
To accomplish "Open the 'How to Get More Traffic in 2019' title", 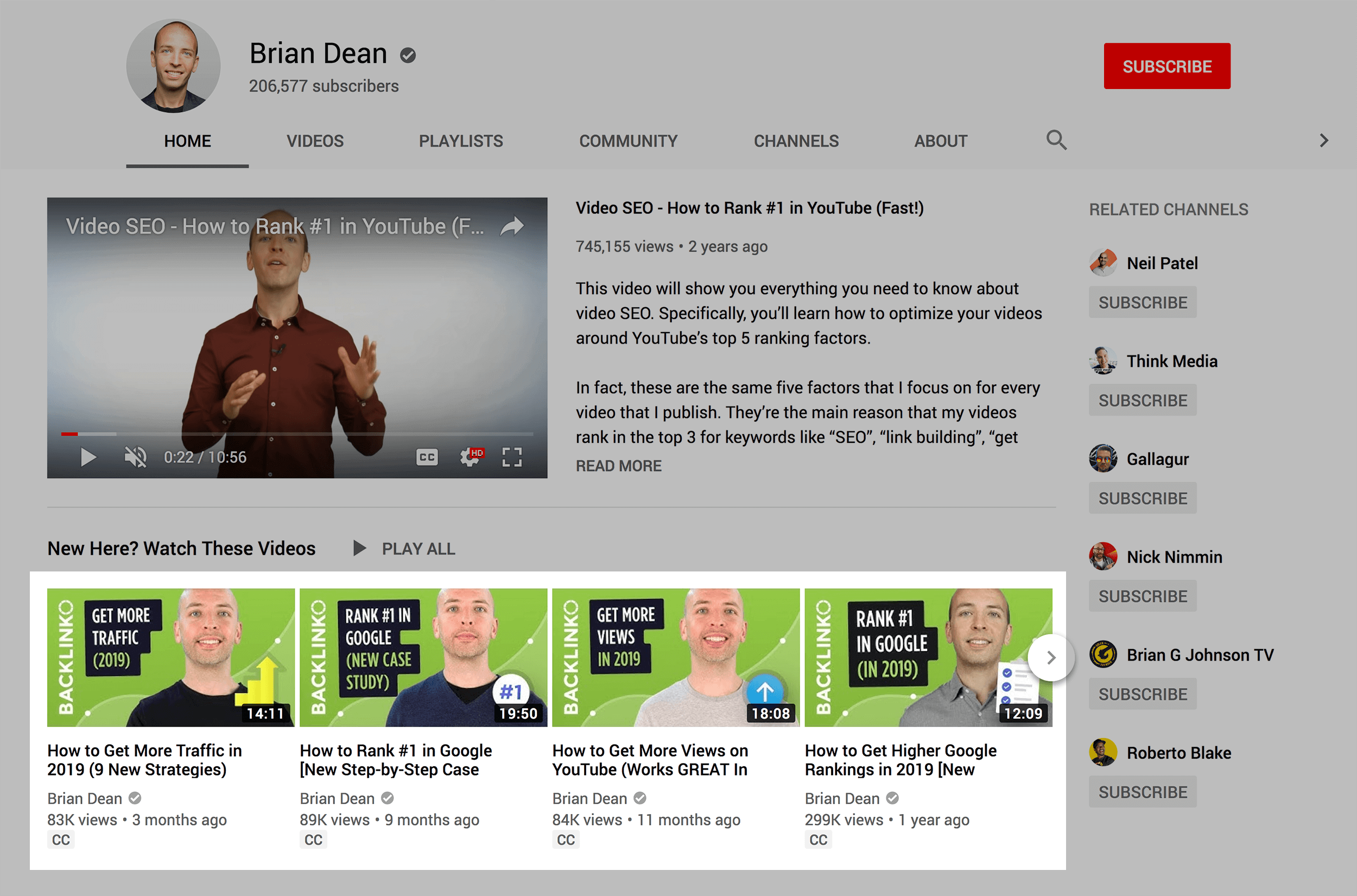I will pos(144,760).
